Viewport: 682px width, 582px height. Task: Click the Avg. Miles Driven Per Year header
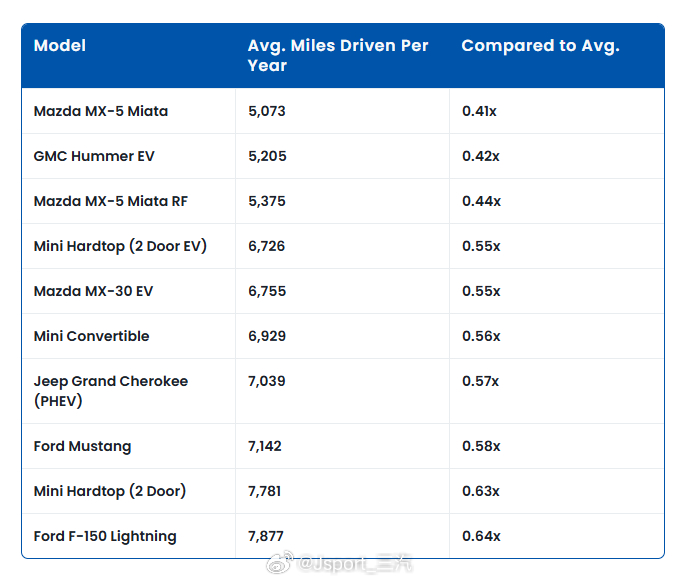pos(338,56)
